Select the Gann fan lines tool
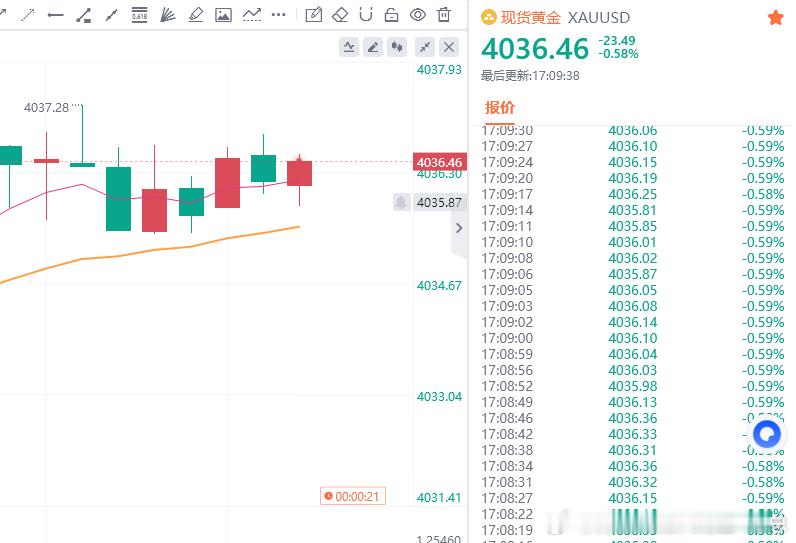Image resolution: width=796 pixels, height=543 pixels. pos(168,15)
